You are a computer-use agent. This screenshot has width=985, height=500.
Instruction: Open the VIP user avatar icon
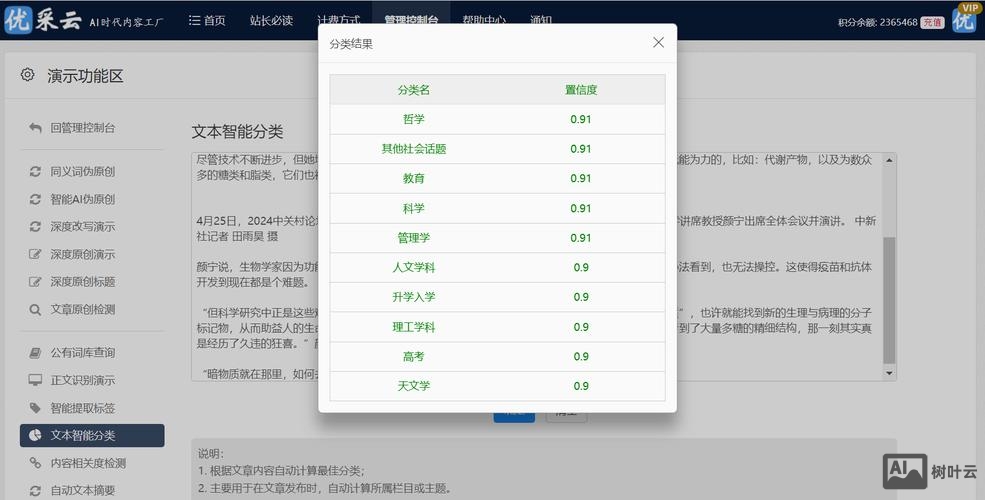(964, 19)
